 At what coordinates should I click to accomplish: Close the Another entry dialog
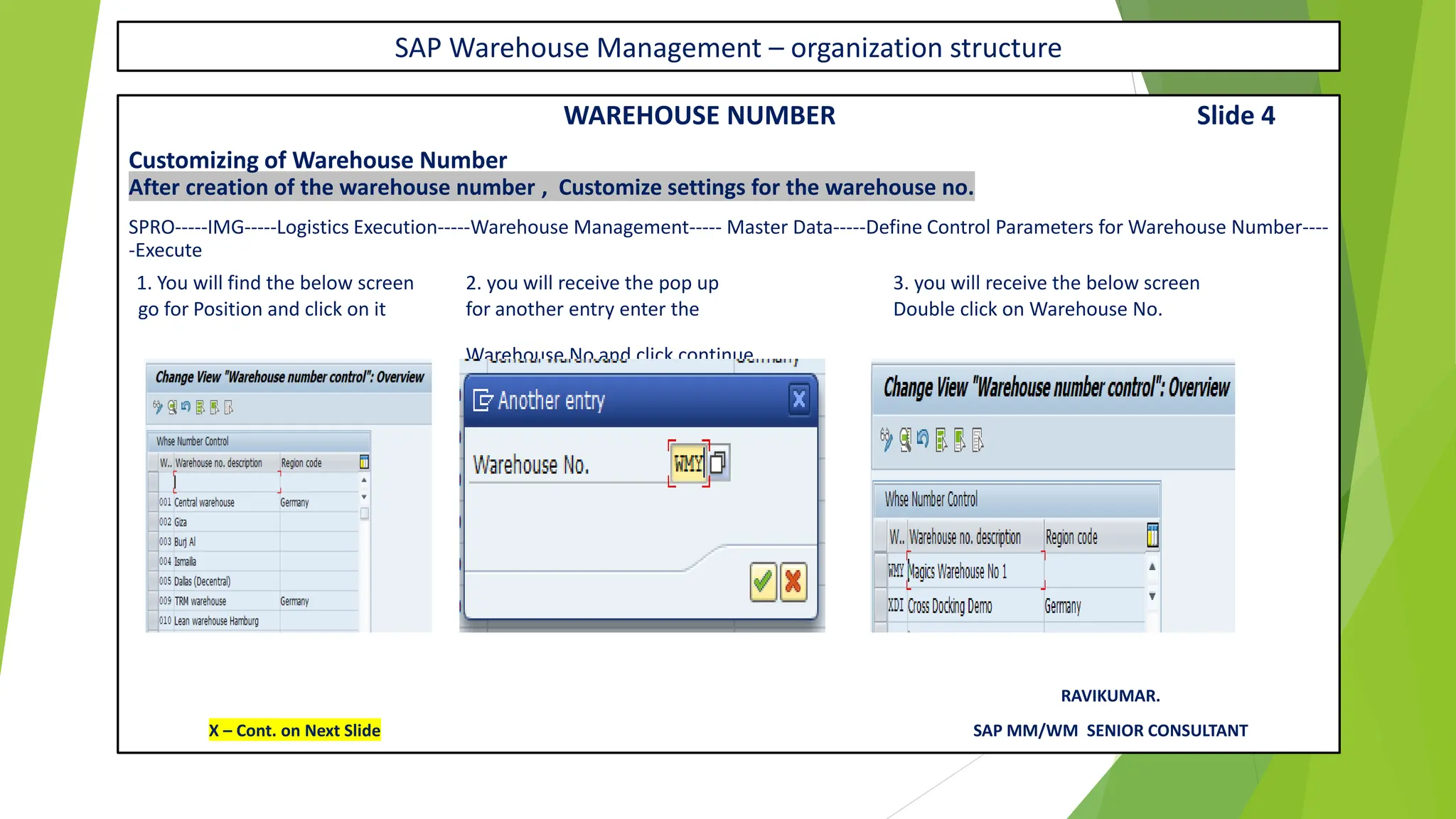799,399
